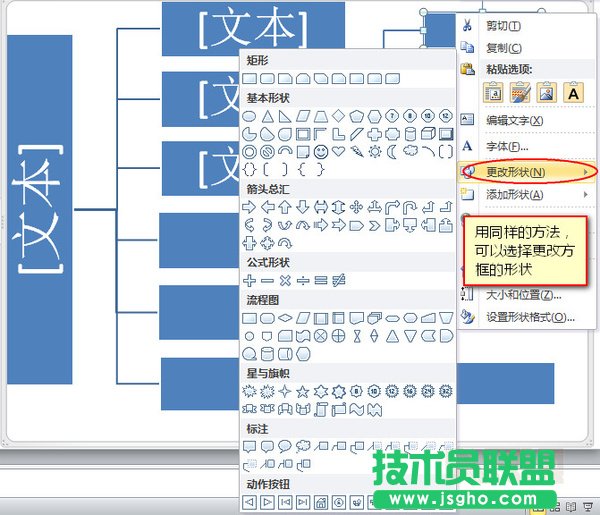Select the oval callout shape
Viewport: 600px width, 515px height.
click(285, 446)
